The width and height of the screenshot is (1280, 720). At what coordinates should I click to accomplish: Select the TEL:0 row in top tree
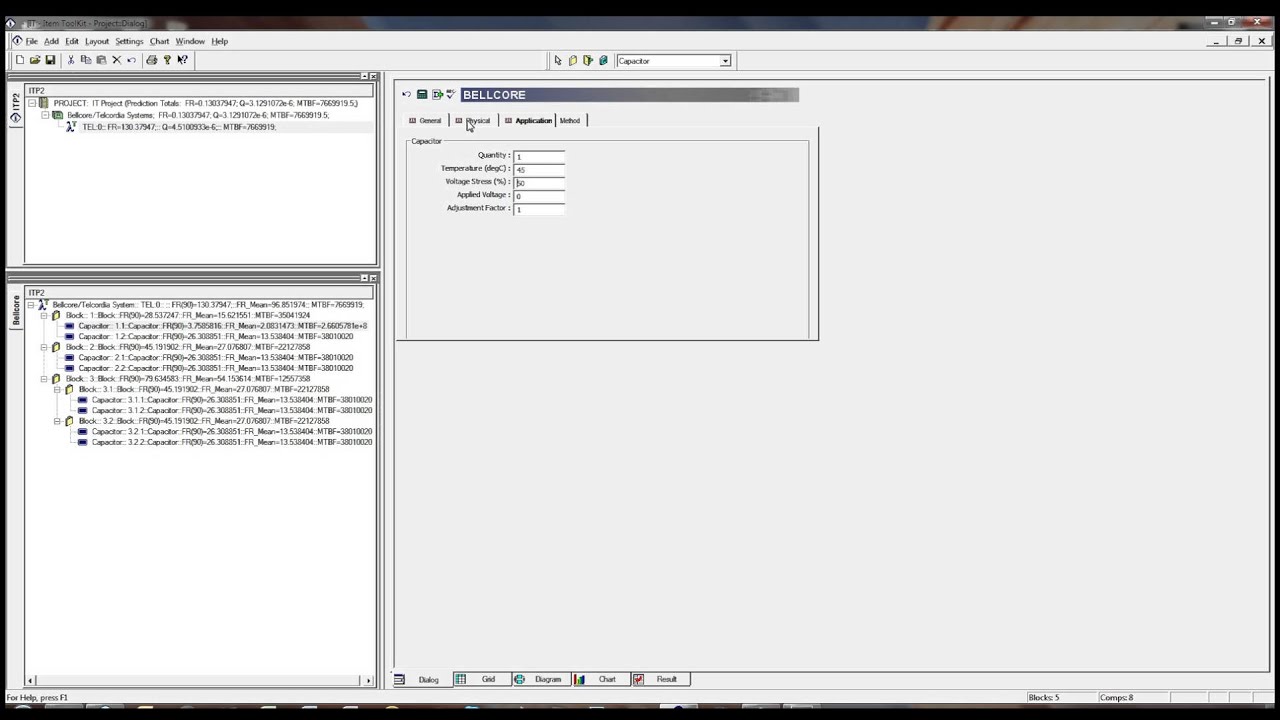(179, 127)
